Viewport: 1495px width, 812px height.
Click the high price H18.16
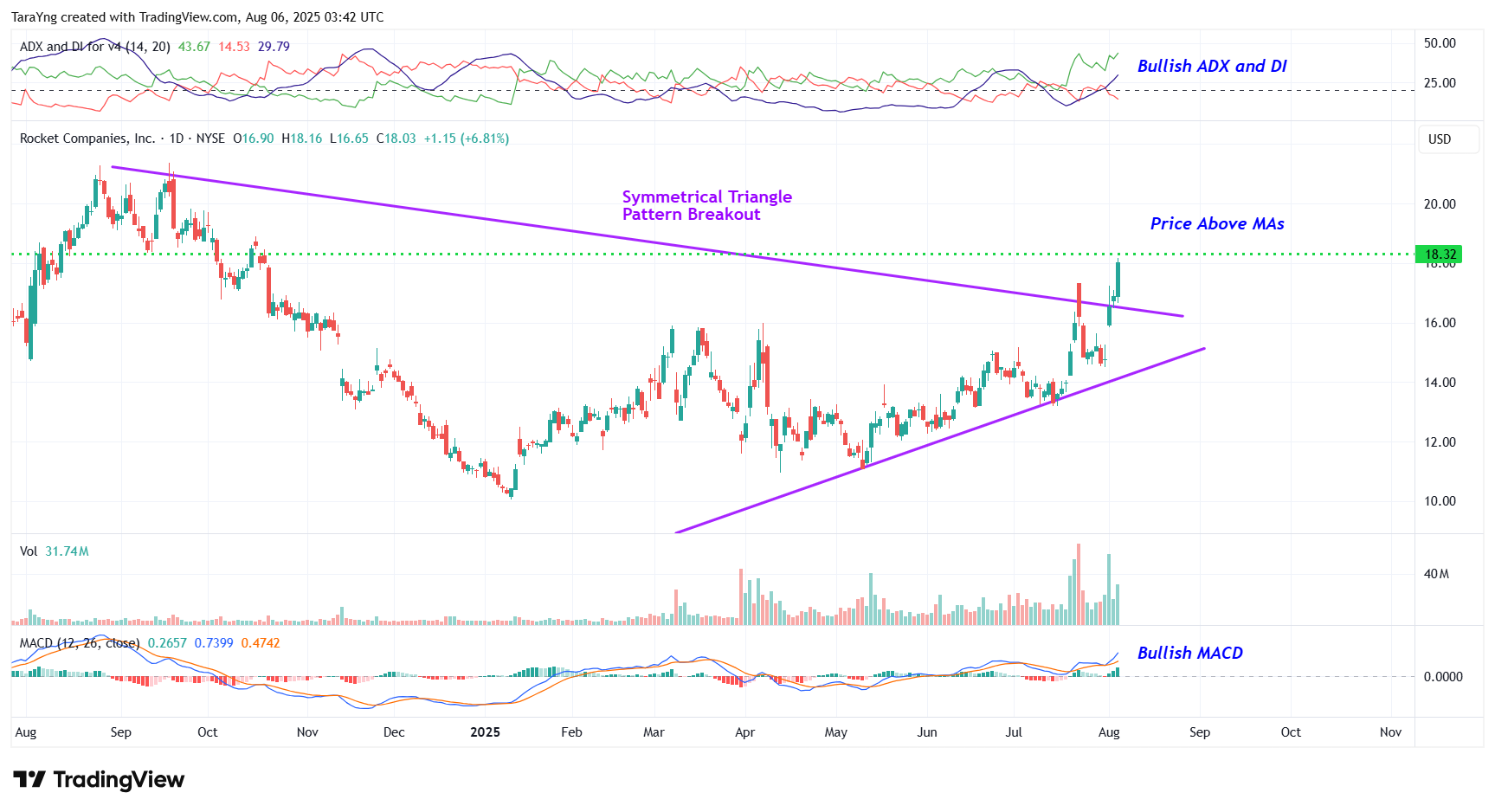(x=301, y=139)
